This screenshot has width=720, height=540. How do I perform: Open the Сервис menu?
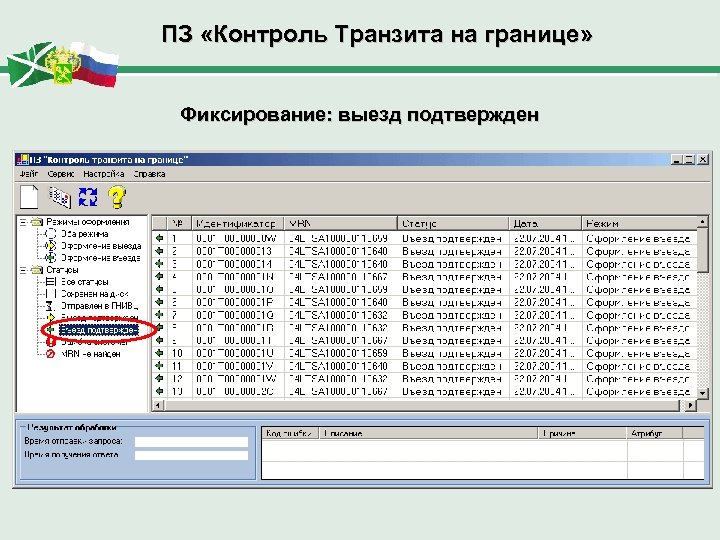click(61, 174)
